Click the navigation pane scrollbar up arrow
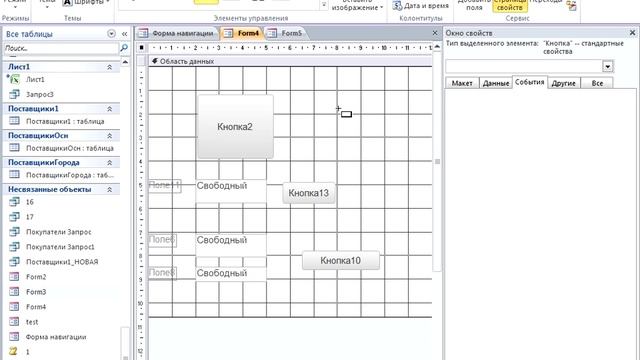This screenshot has width=640, height=360. tap(125, 62)
